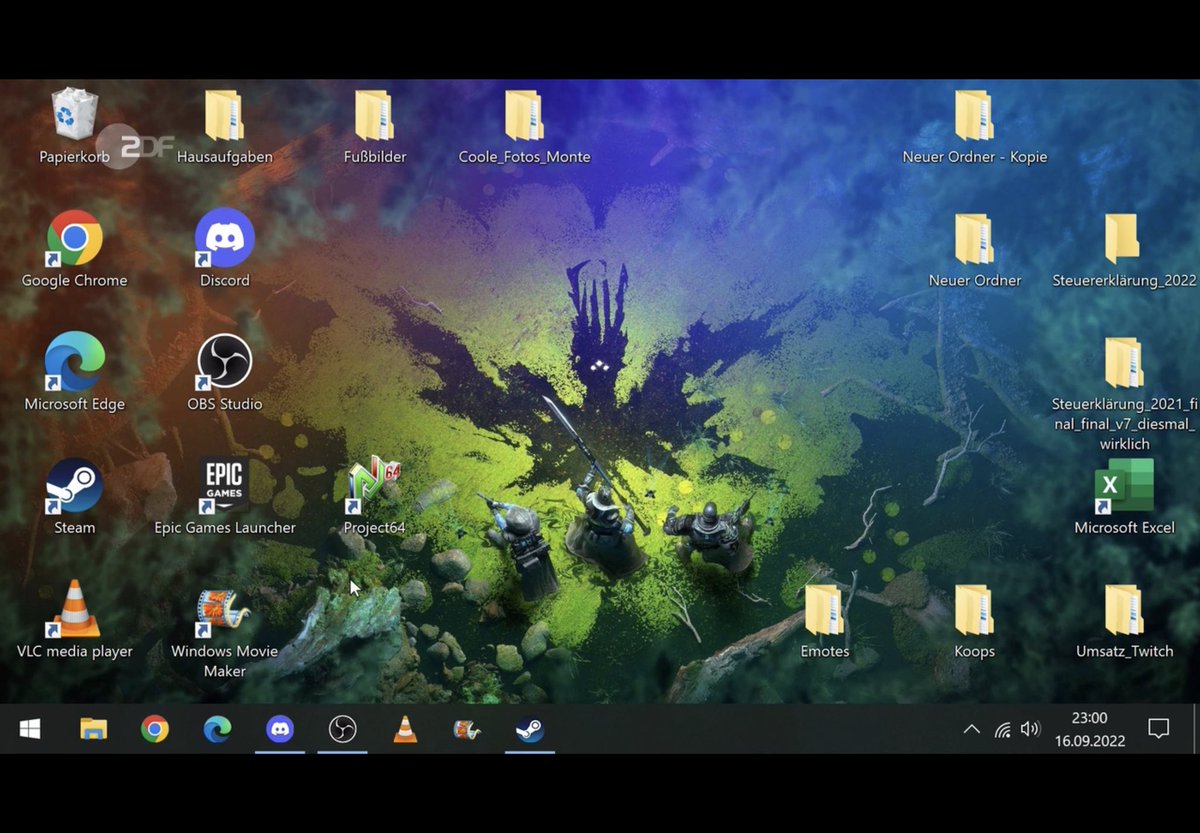Open the Umsatz_Twitch folder
Screen dimensions: 1200x833
(x=1123, y=609)
